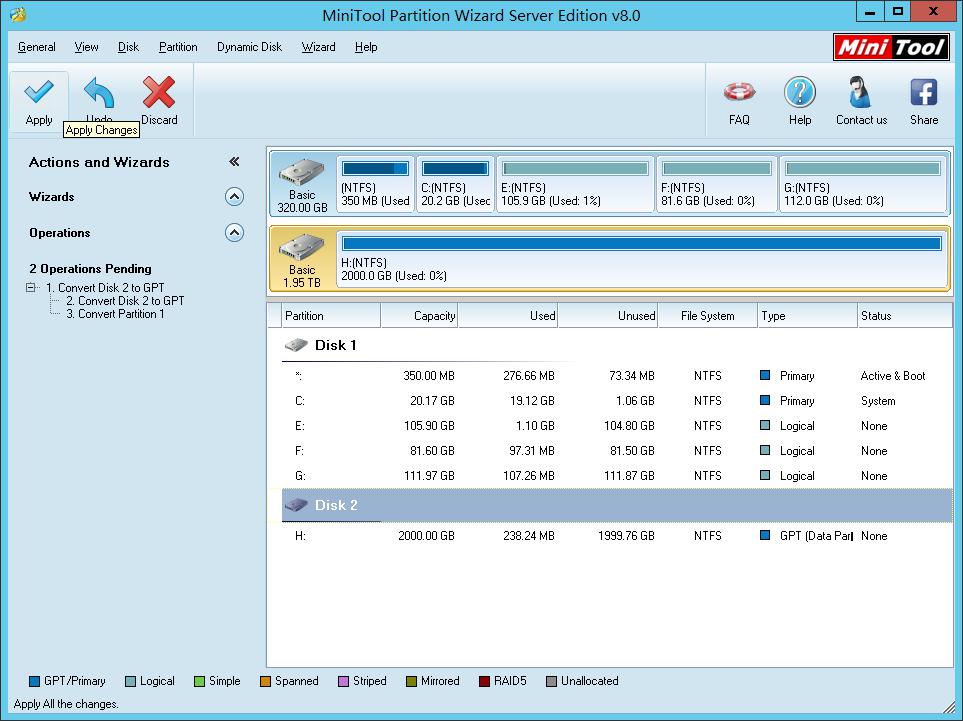
Task: Sort by Type column header
Action: pos(807,316)
